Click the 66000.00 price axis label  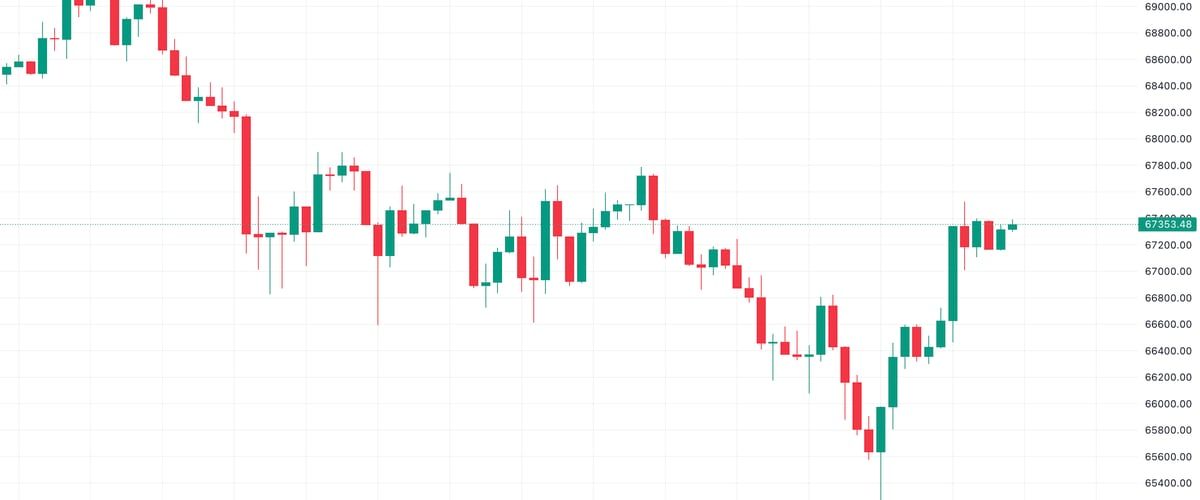pos(1169,404)
